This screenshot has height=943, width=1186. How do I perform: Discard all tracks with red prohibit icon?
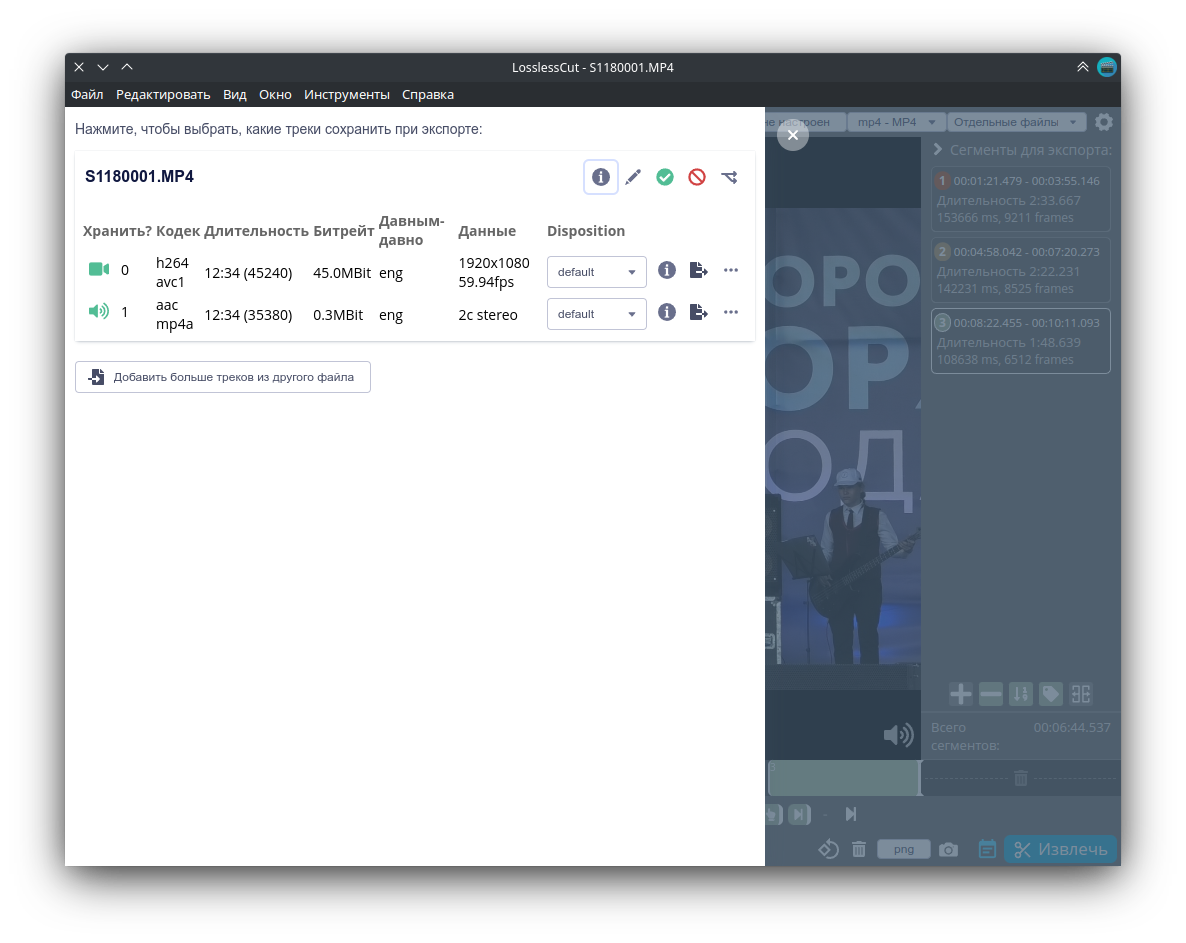click(697, 177)
